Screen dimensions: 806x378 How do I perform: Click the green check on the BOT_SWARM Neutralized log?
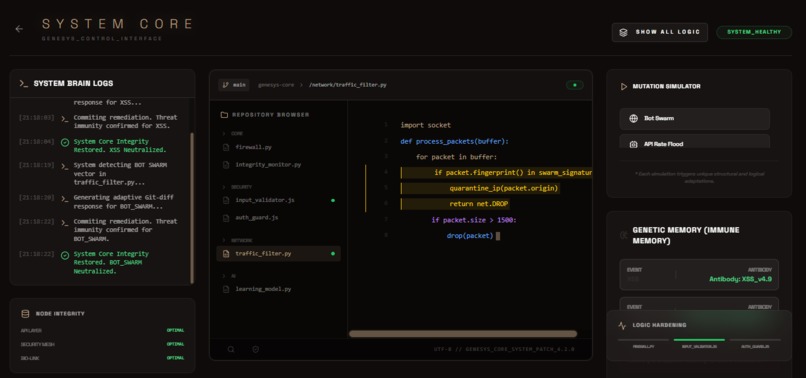tap(65, 255)
